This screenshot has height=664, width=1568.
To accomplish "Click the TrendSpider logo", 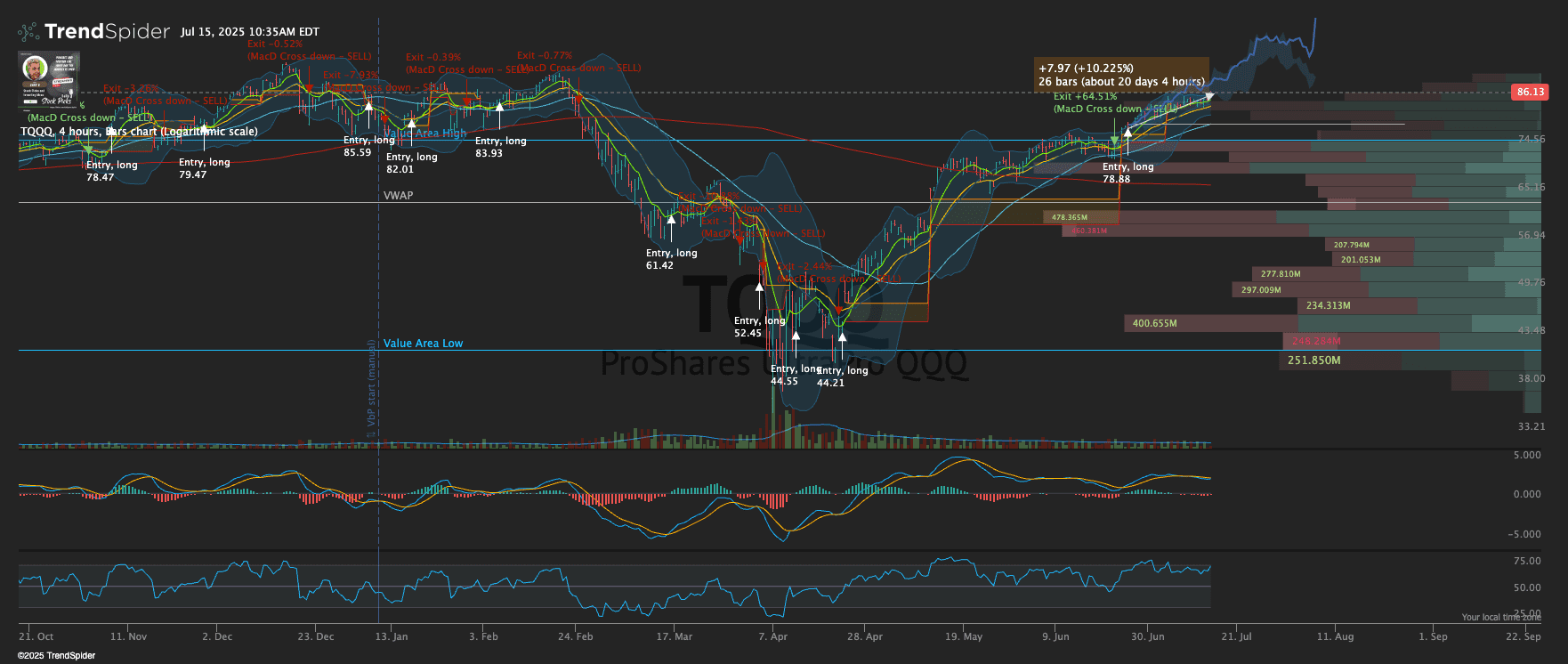I will tap(93, 32).
